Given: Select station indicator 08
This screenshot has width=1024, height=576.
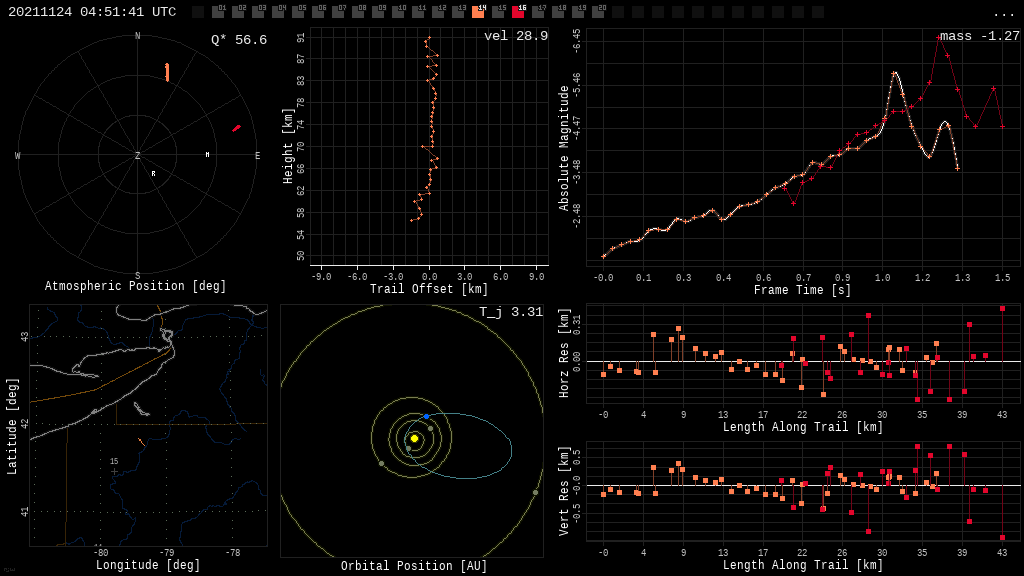Looking at the screenshot, I should [358, 11].
